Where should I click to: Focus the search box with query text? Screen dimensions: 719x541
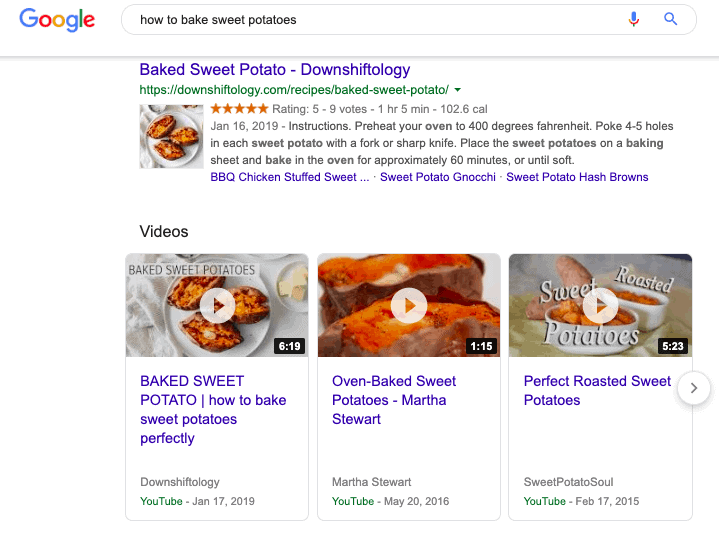pyautogui.click(x=409, y=20)
